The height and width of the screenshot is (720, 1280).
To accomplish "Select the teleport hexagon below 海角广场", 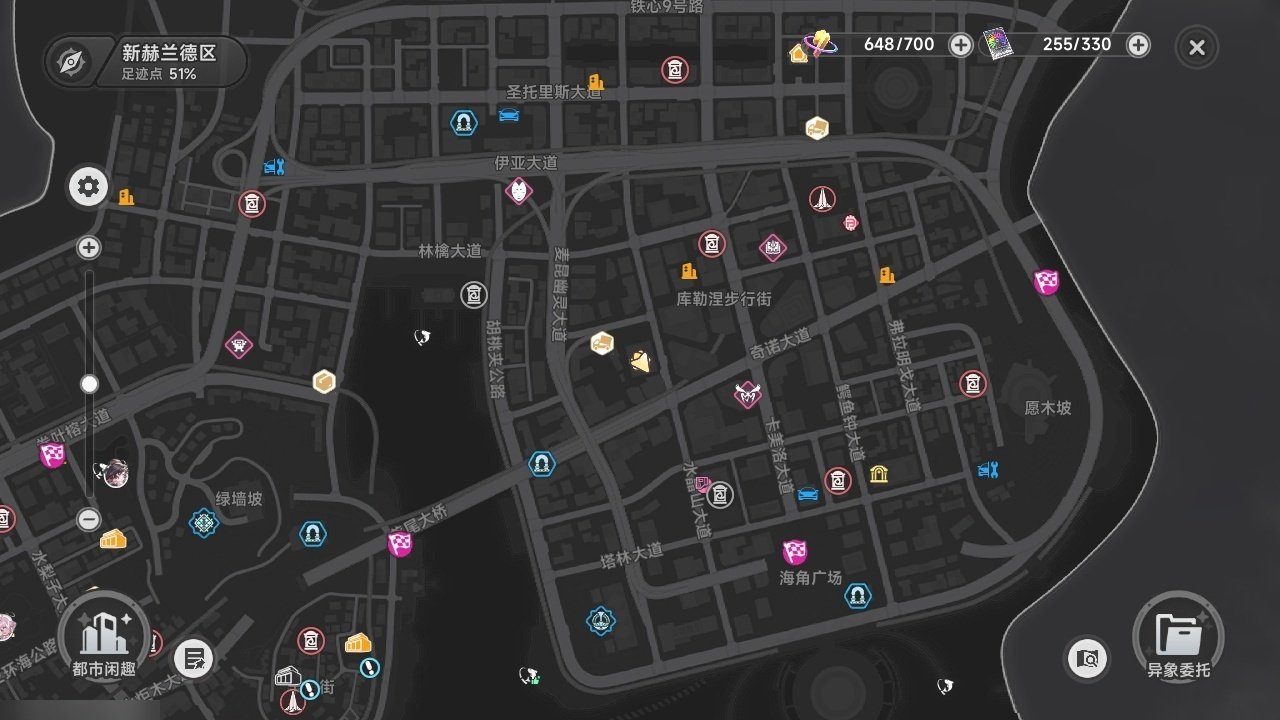I will [x=857, y=596].
